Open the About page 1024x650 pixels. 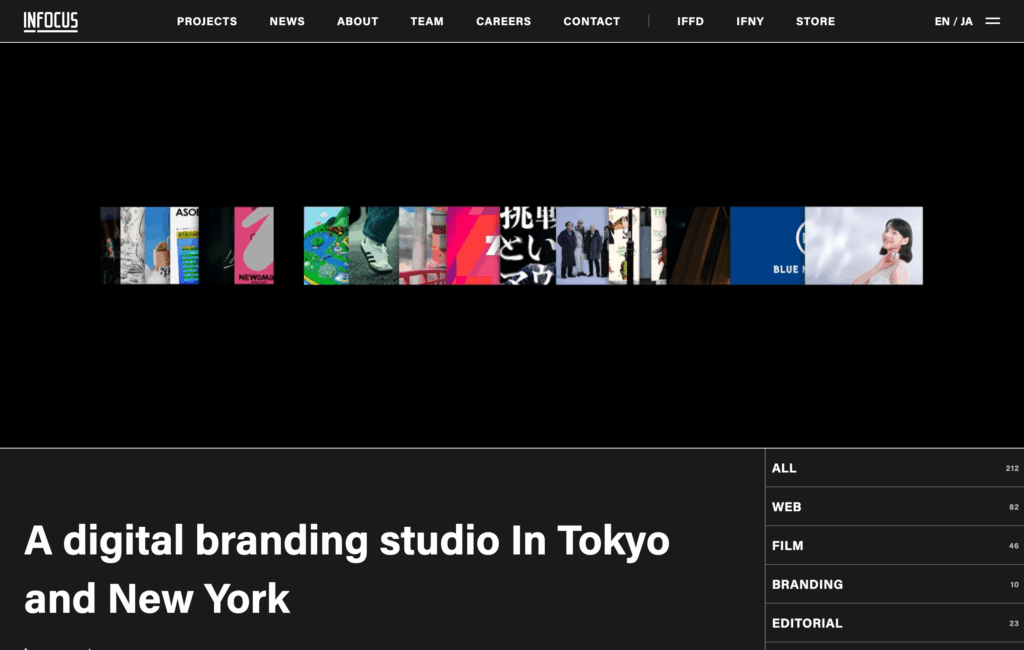click(357, 21)
